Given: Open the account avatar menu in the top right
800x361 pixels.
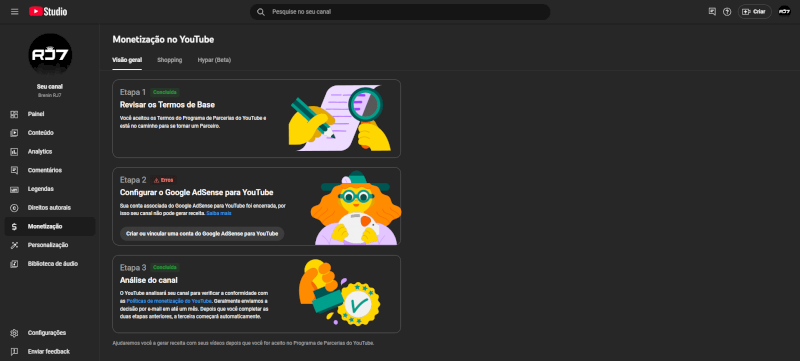Looking at the screenshot, I should click(x=784, y=12).
